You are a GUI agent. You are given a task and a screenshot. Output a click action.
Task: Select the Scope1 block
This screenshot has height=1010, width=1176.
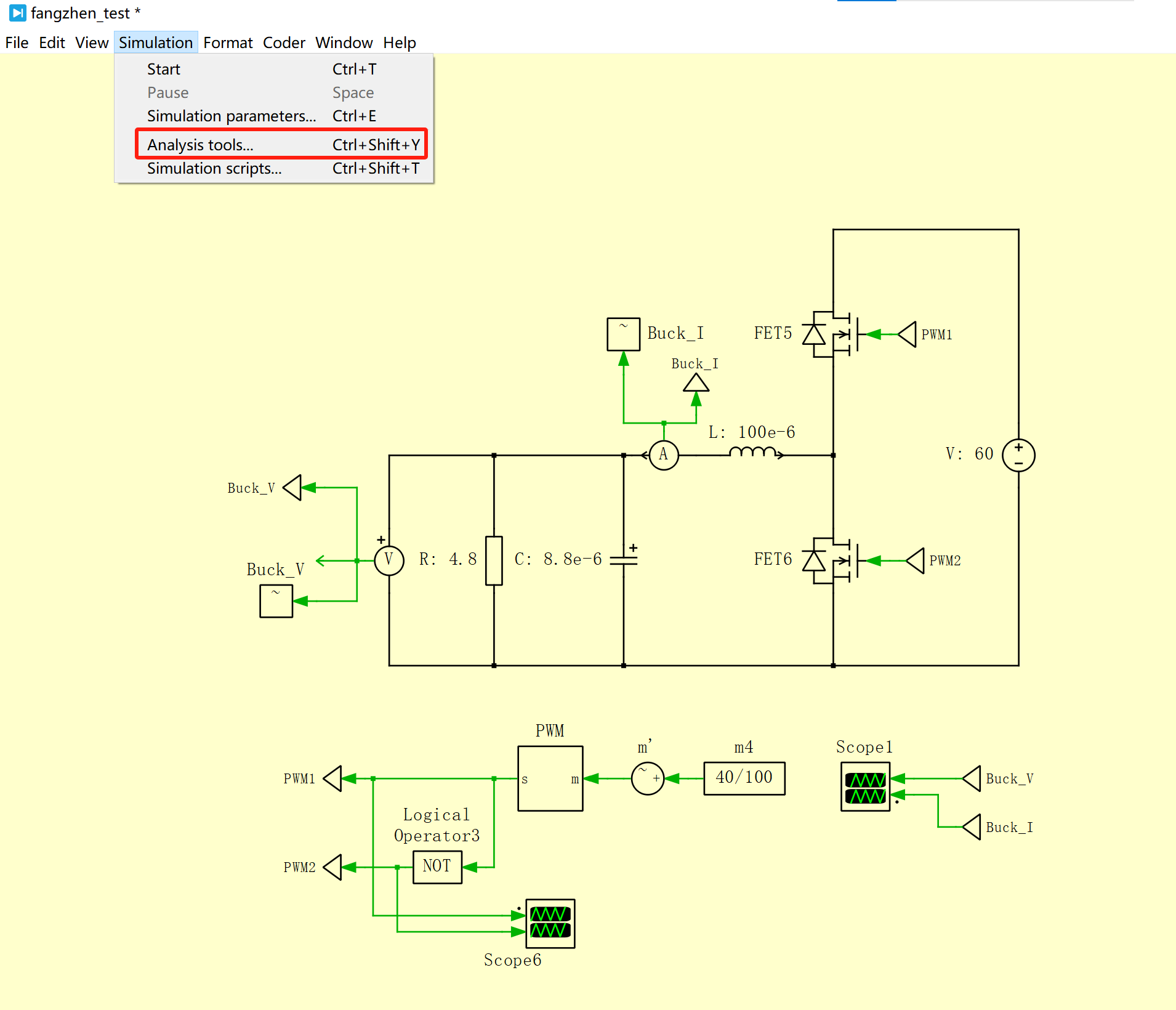coord(865,786)
